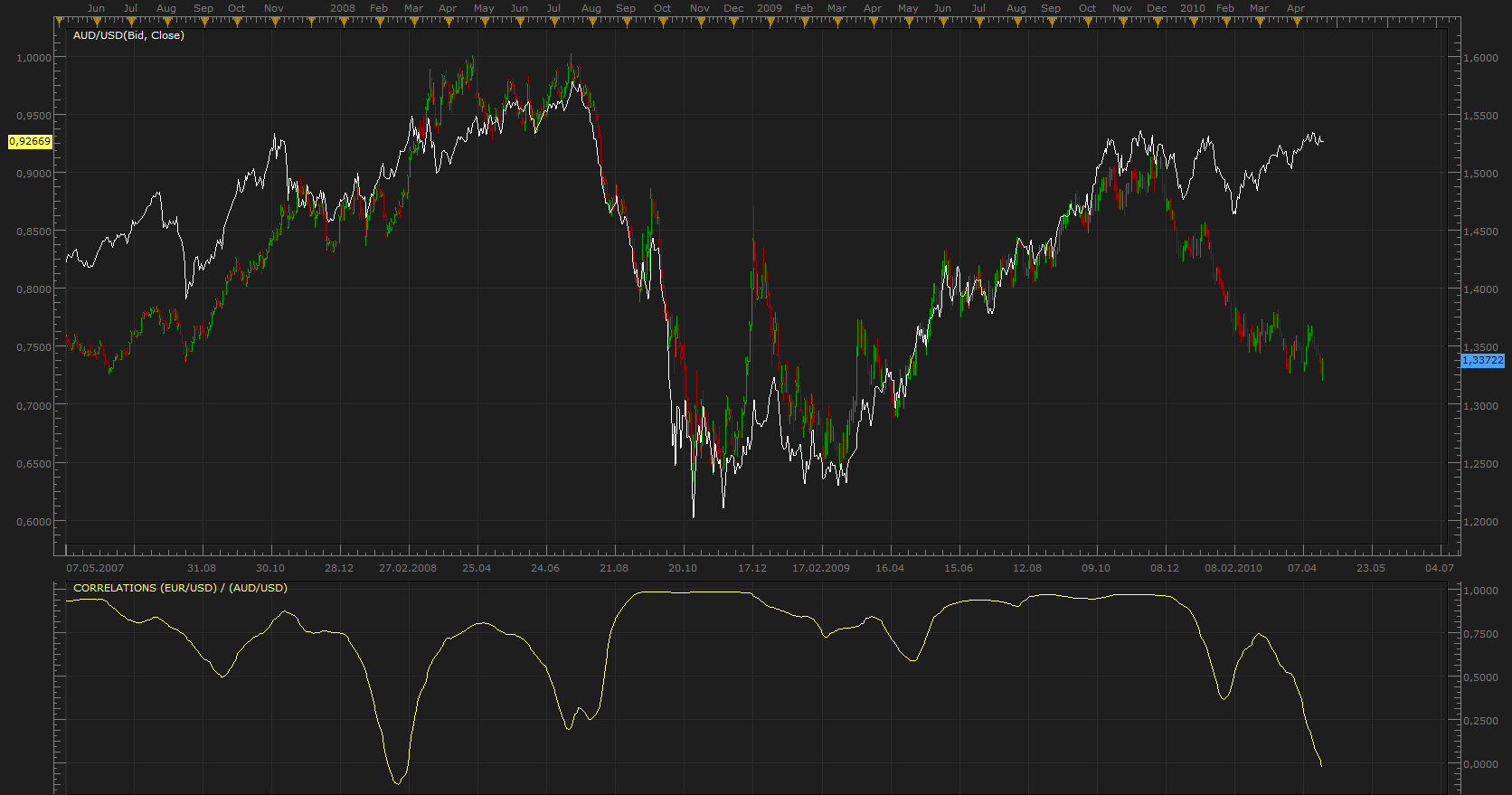Click the 25.04 date on the bottom axis
This screenshot has height=795, width=1512.
coord(477,568)
